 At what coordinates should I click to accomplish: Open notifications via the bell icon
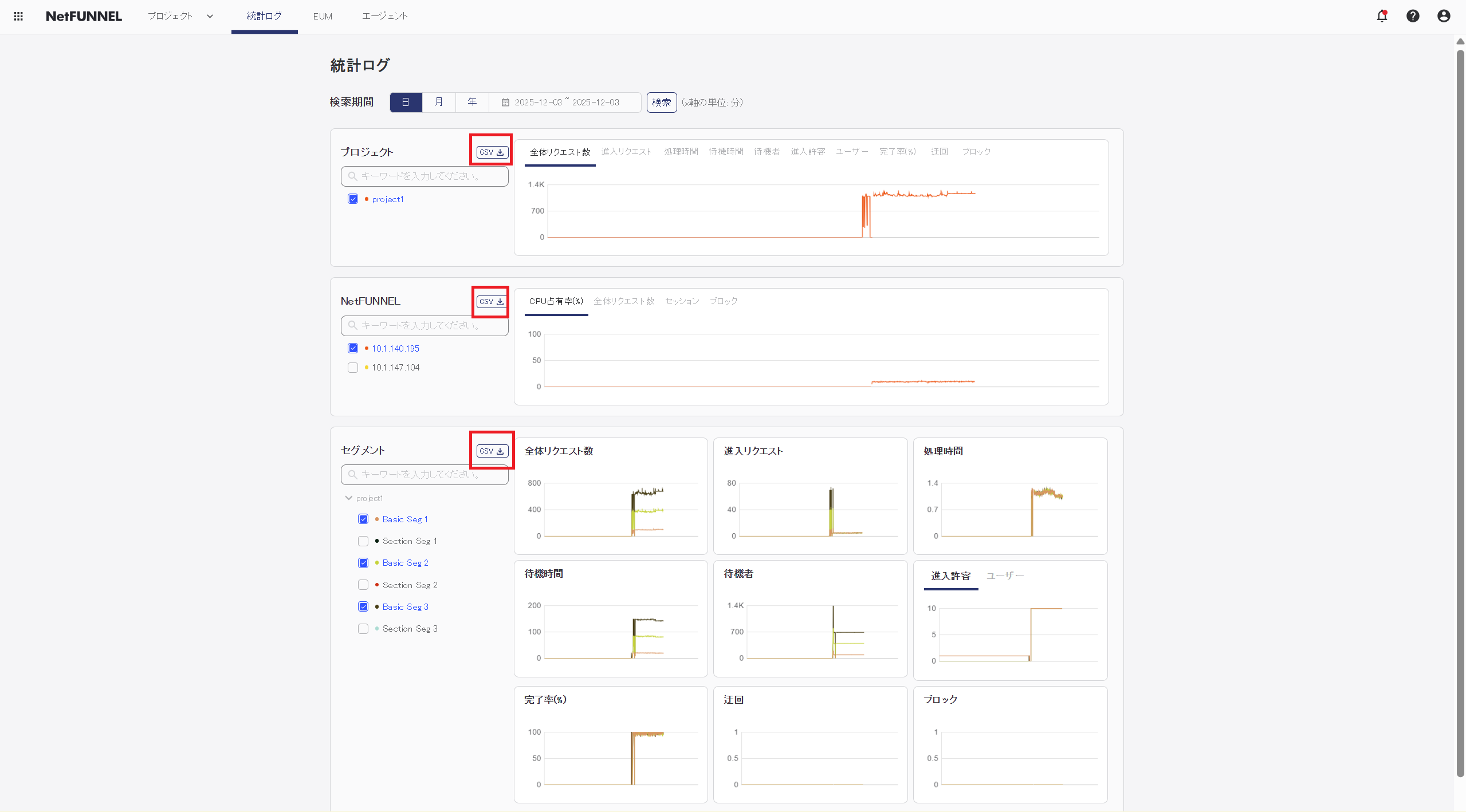point(1382,16)
